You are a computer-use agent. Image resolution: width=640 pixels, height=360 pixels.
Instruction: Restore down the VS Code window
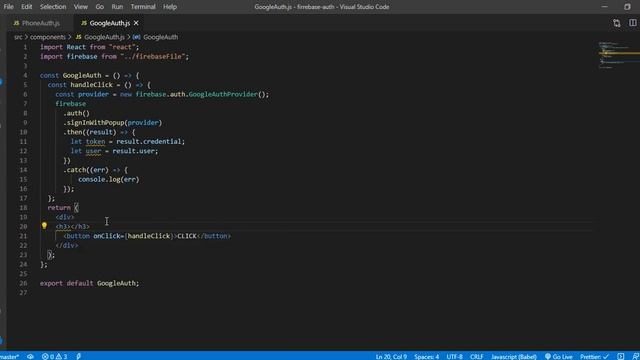tap(627, 7)
